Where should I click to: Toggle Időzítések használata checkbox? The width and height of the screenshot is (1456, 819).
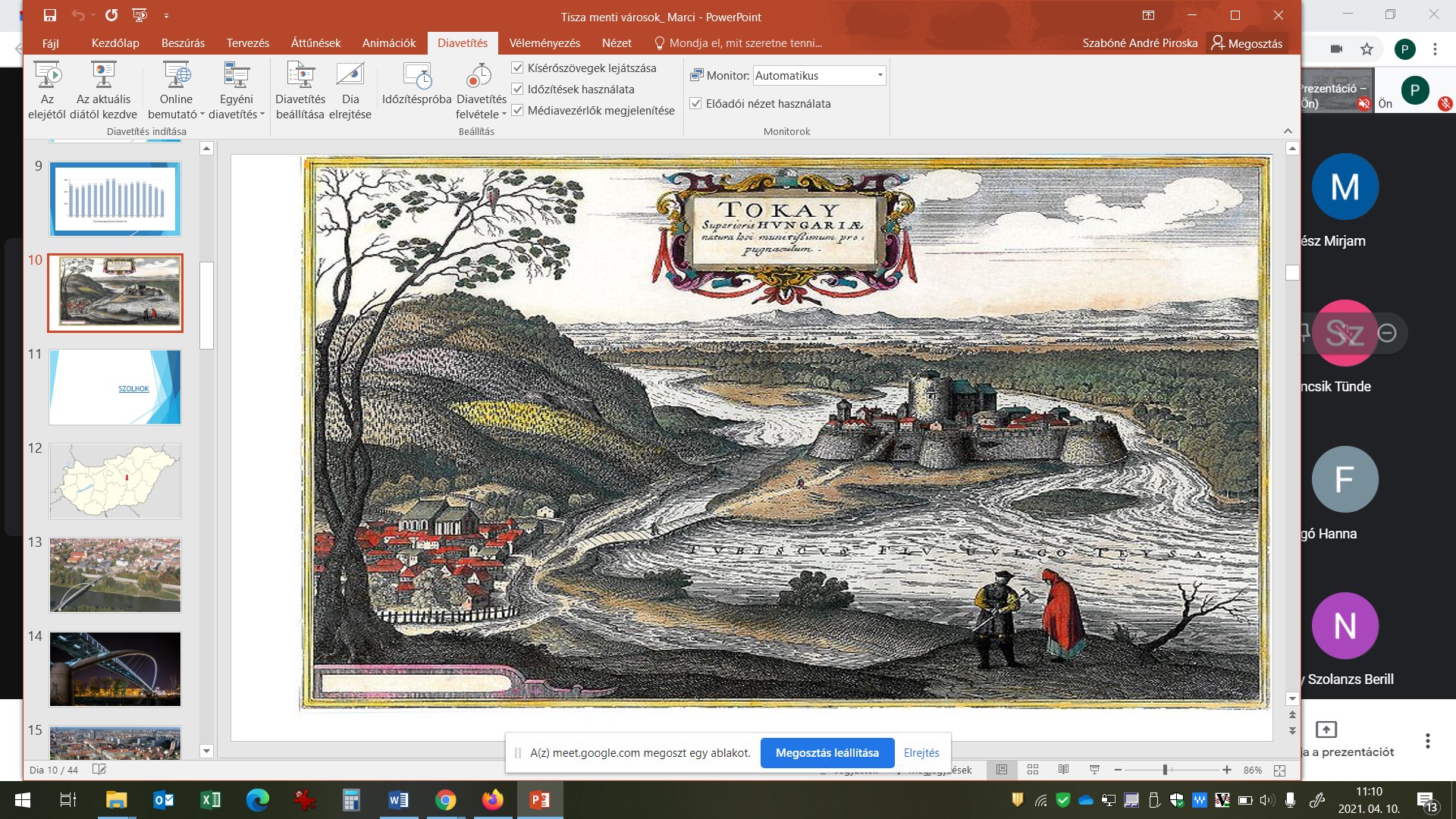(518, 89)
